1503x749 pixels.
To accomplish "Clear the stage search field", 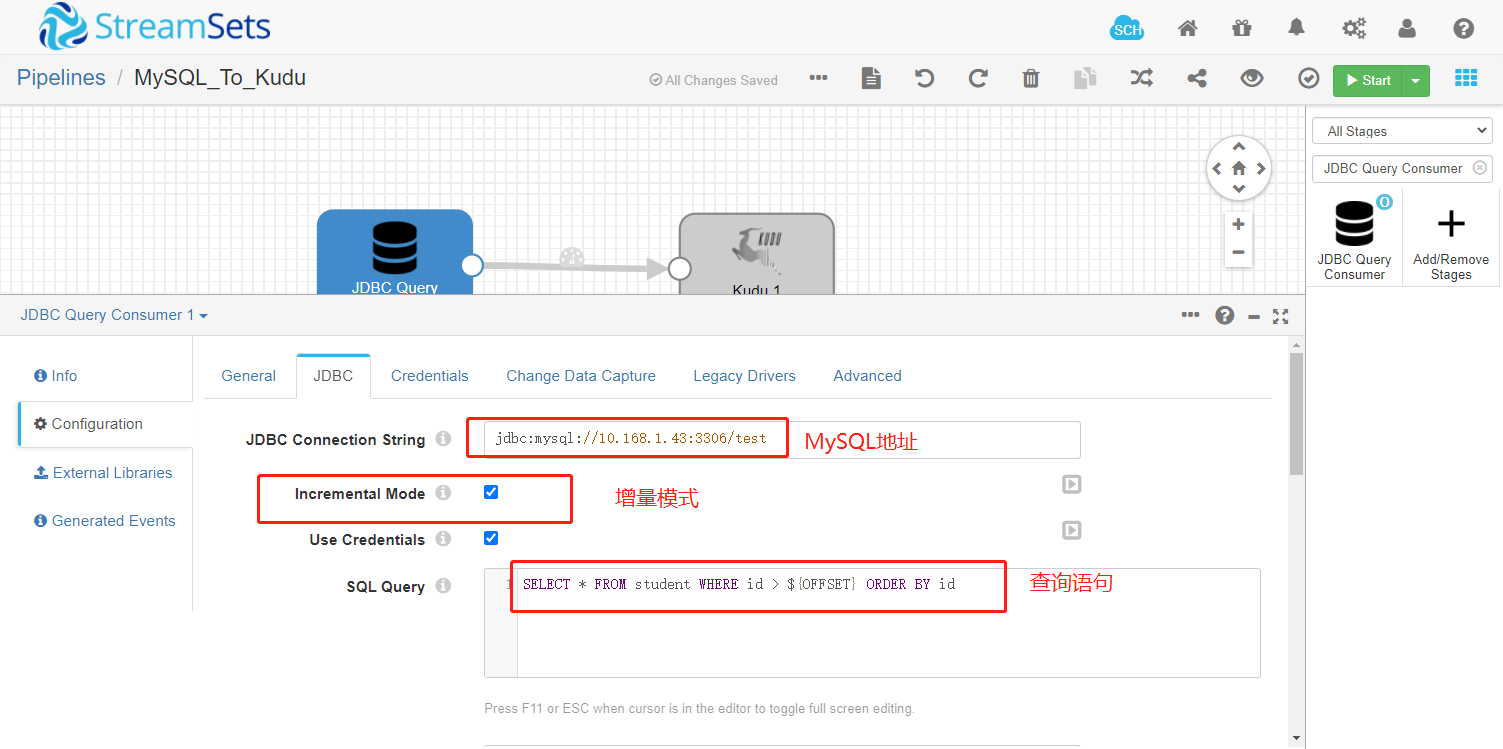I will (1480, 168).
